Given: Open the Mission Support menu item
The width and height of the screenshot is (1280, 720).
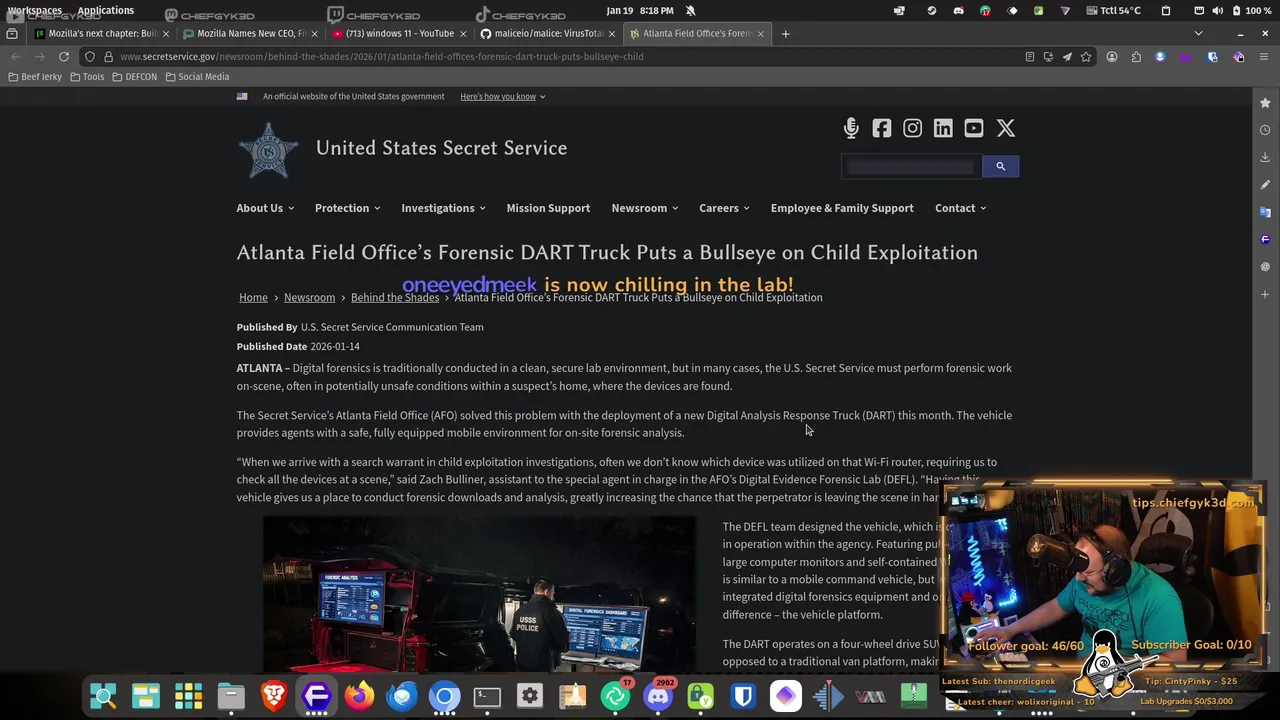Looking at the screenshot, I should point(548,208).
